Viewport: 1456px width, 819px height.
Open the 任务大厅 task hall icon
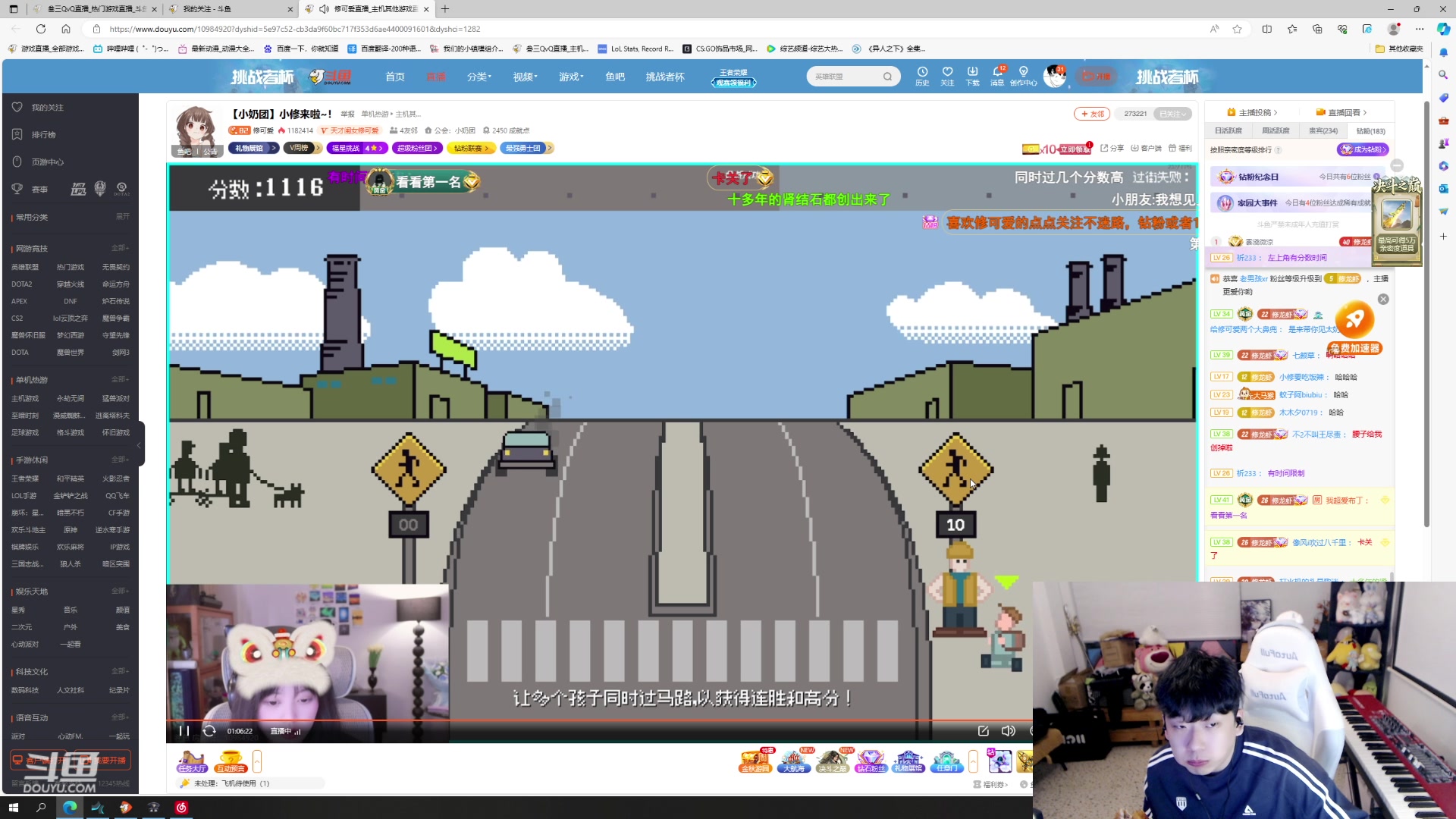coord(191,761)
